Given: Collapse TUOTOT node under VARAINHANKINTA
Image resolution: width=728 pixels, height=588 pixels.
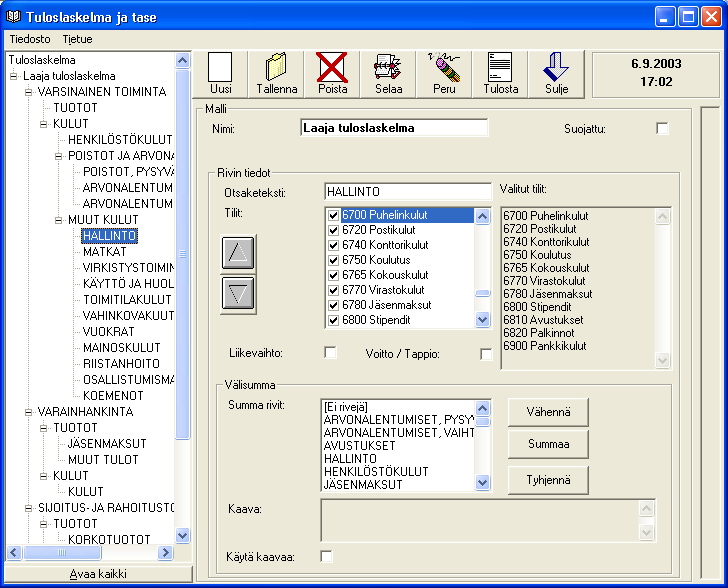Looking at the screenshot, I should click(43, 428).
